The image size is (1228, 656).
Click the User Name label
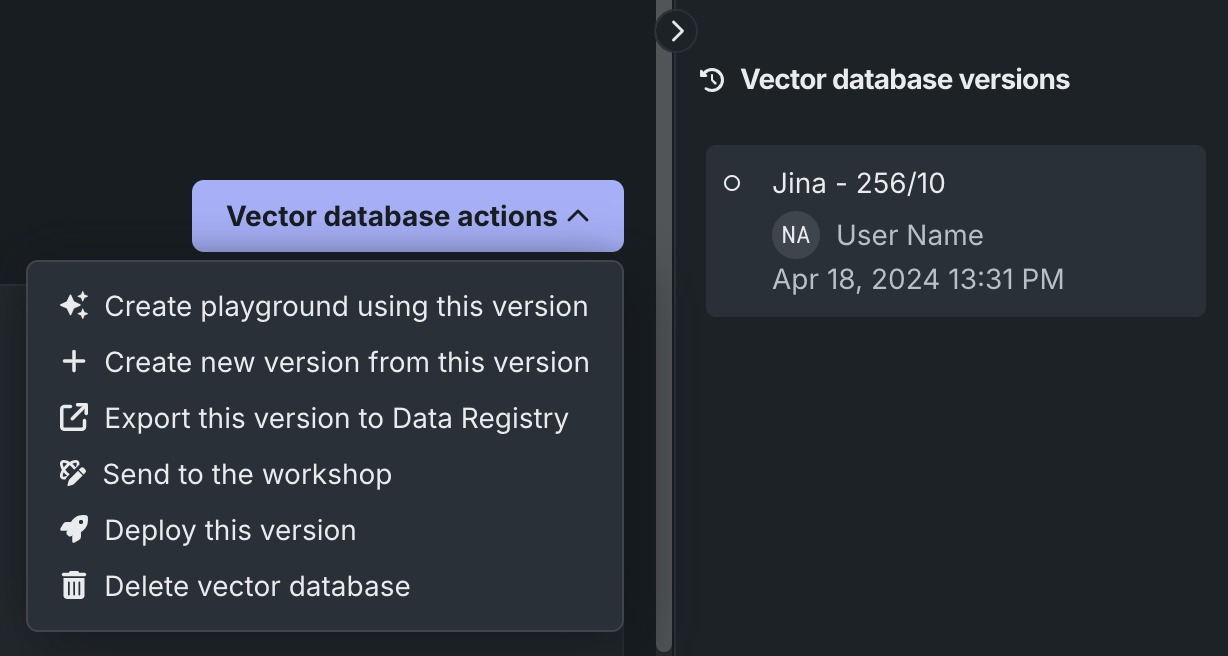coord(910,235)
